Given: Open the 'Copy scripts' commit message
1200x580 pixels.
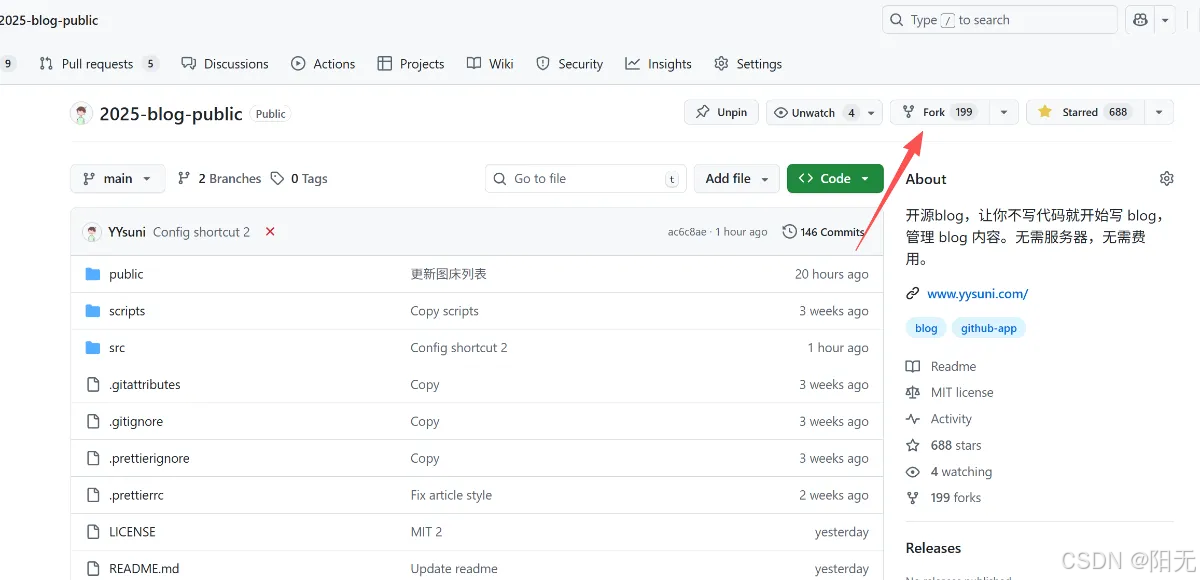Looking at the screenshot, I should 444,311.
